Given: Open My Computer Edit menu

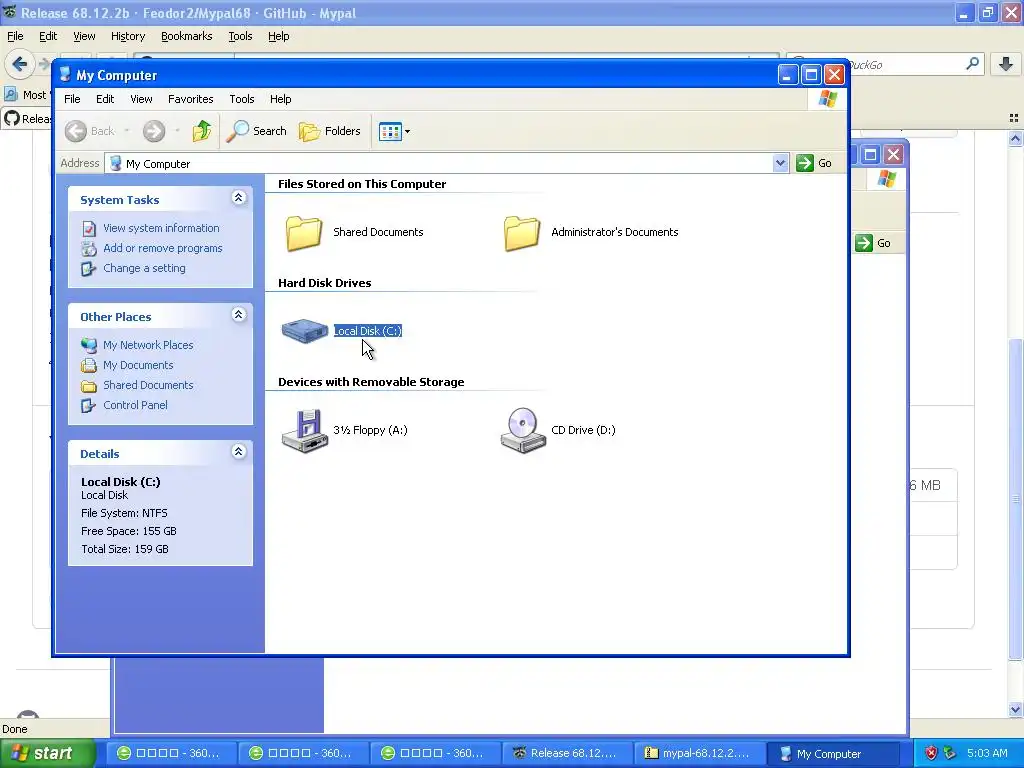Looking at the screenshot, I should point(105,99).
